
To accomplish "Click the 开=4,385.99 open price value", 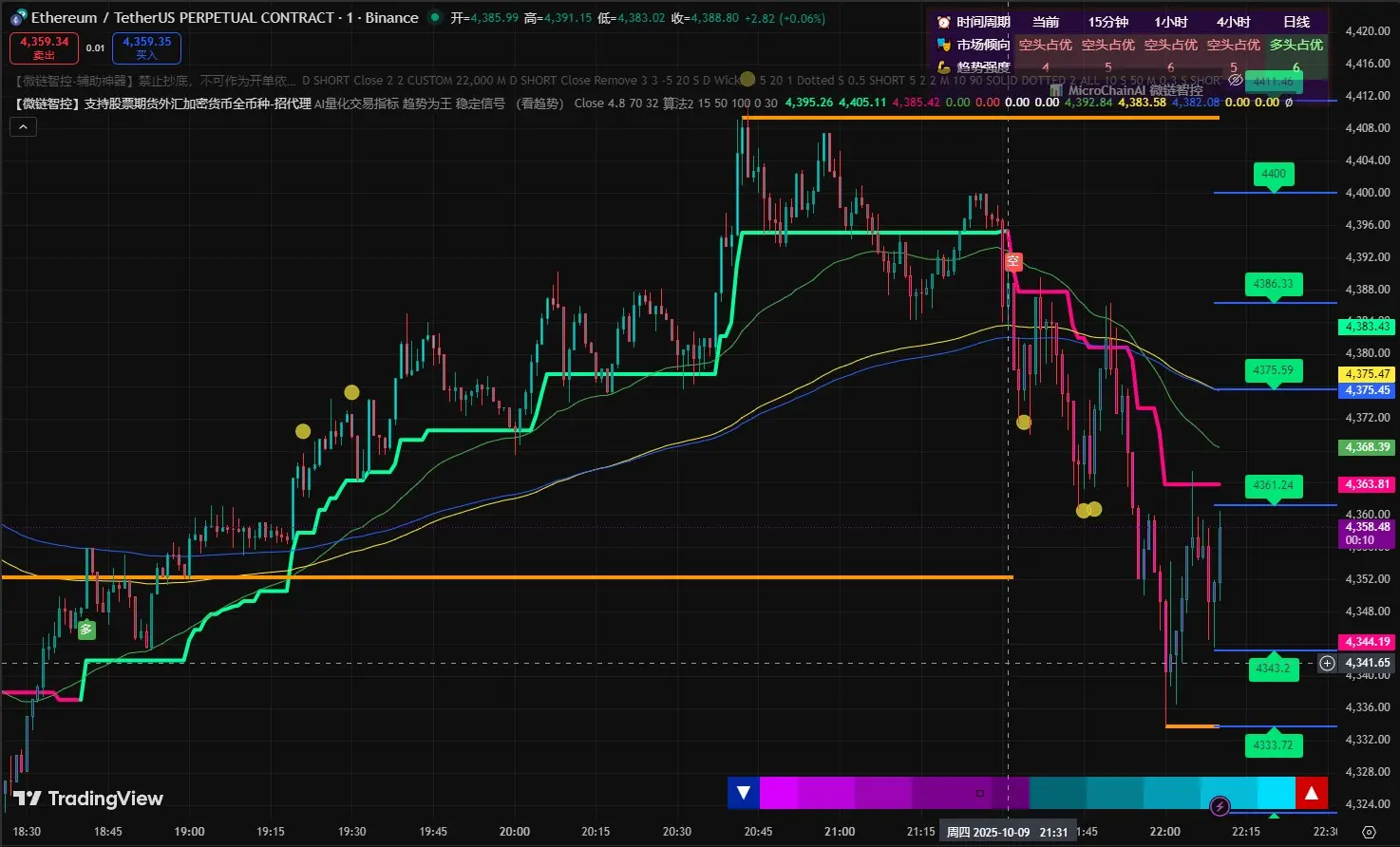I will (x=484, y=18).
